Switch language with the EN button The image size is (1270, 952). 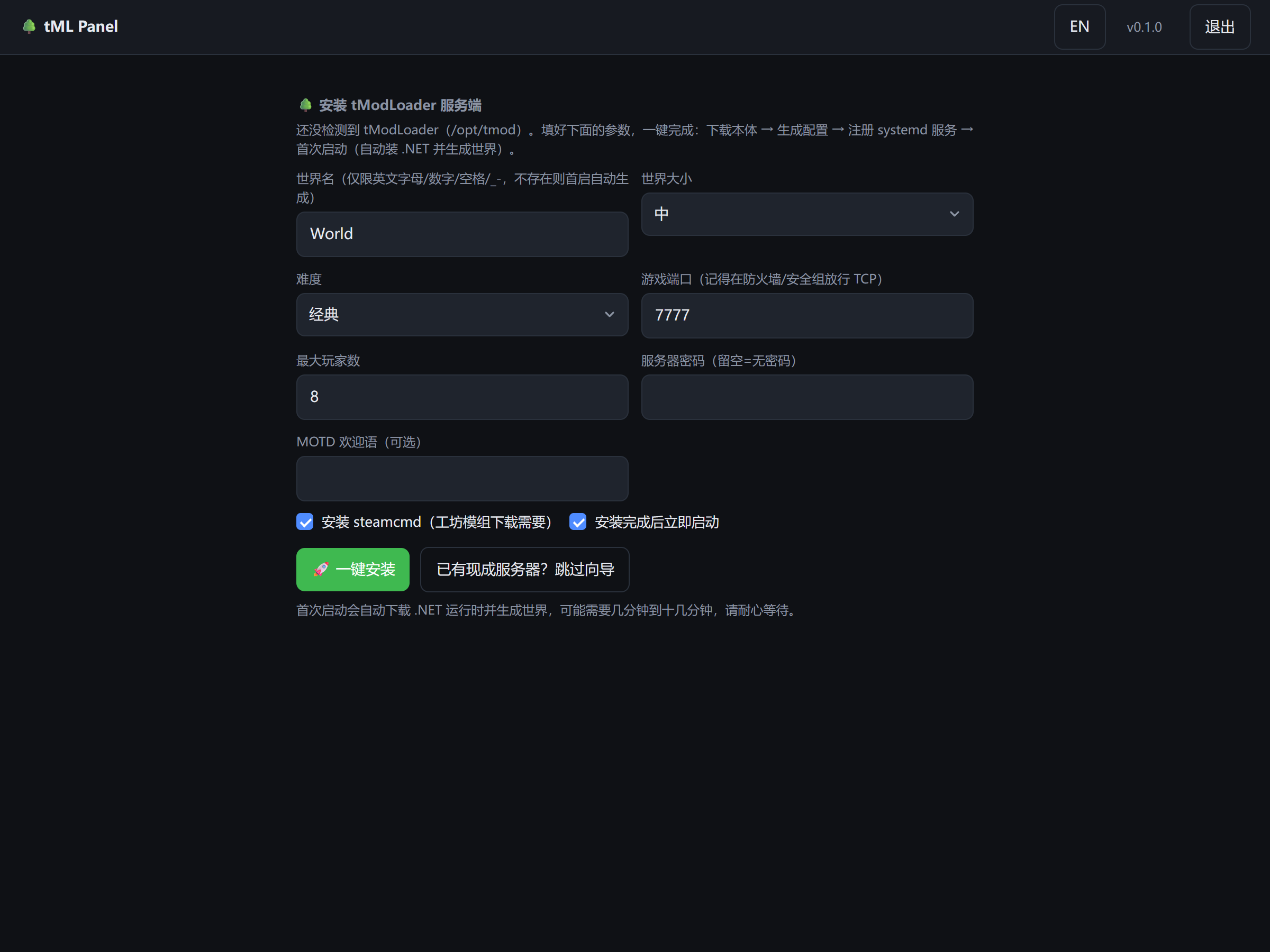click(x=1079, y=27)
